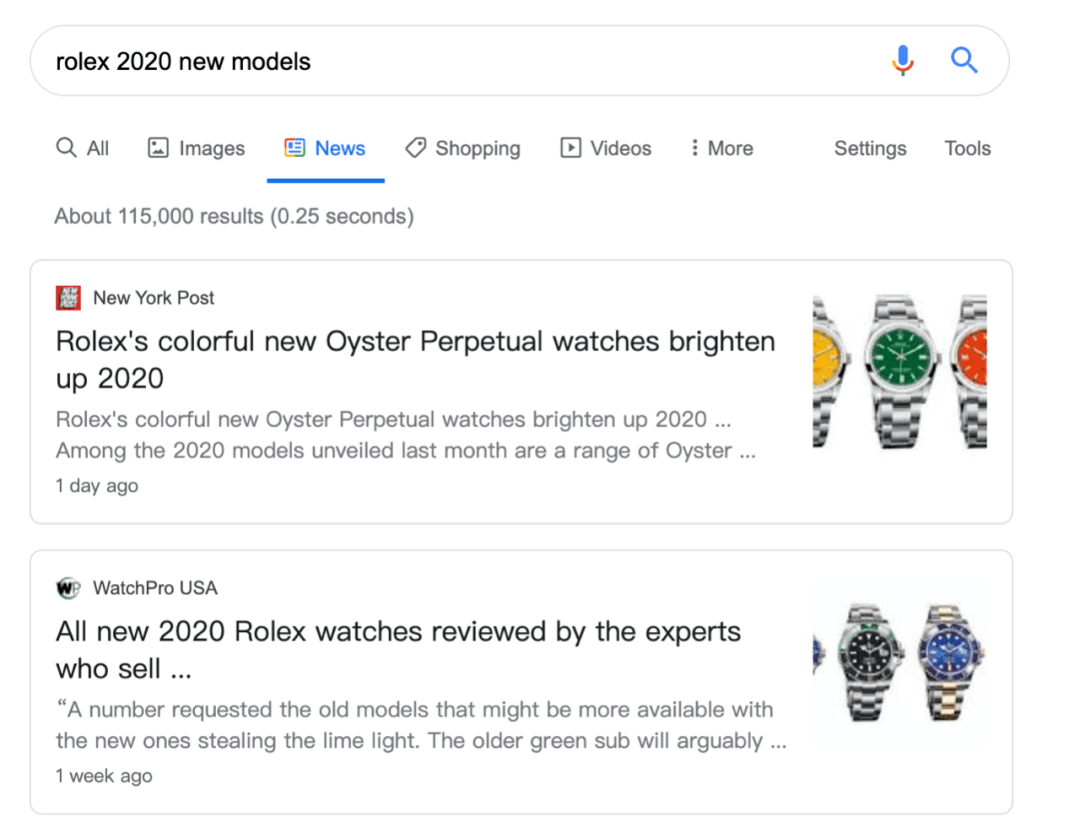The image size is (1080, 838).
Task: Open the Settings menu
Action: [870, 148]
